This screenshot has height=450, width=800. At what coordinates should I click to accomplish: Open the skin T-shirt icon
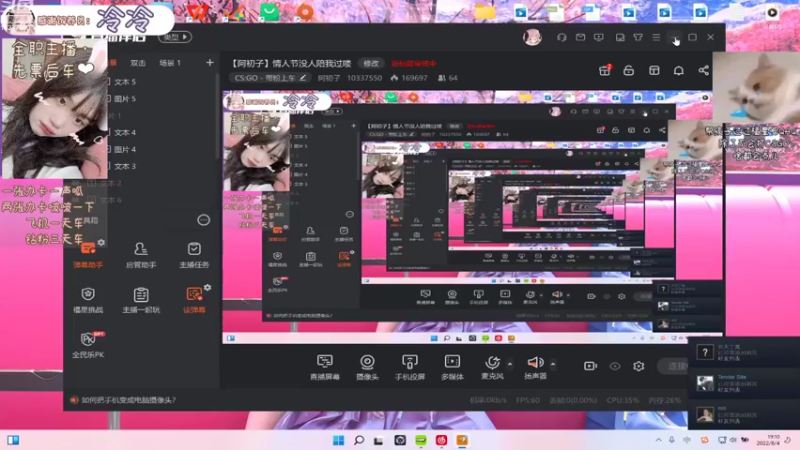coord(638,37)
